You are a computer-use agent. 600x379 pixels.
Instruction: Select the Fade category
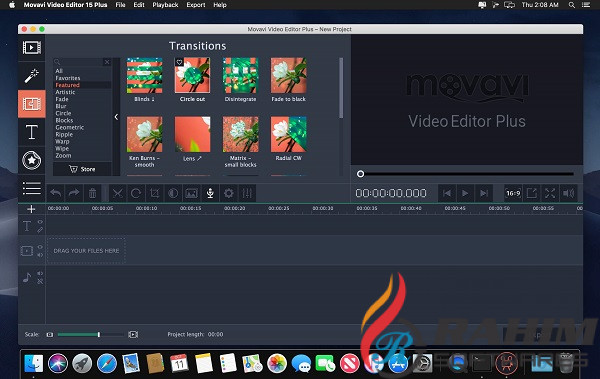point(62,99)
